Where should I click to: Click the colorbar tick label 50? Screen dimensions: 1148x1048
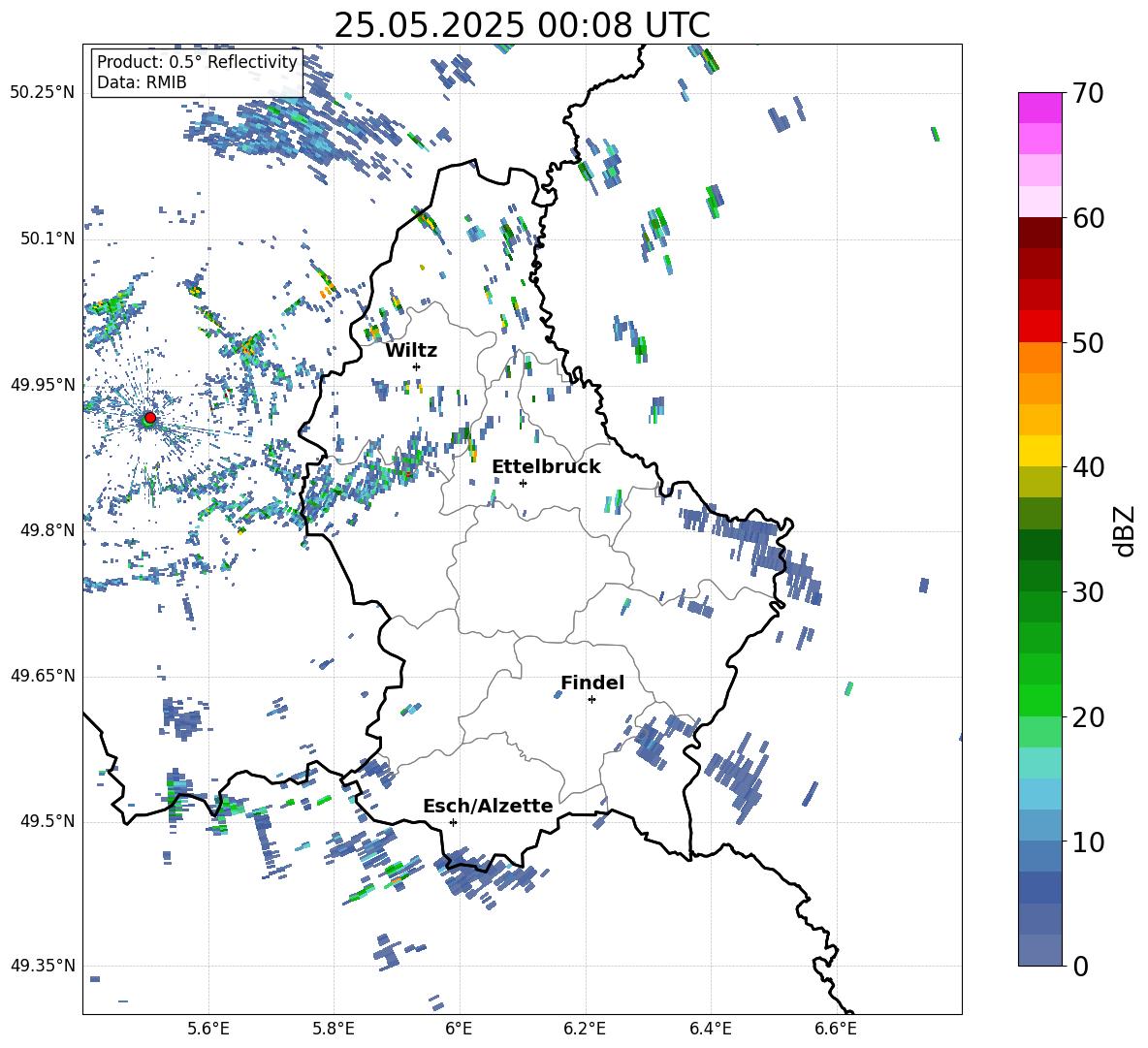click(x=1088, y=342)
